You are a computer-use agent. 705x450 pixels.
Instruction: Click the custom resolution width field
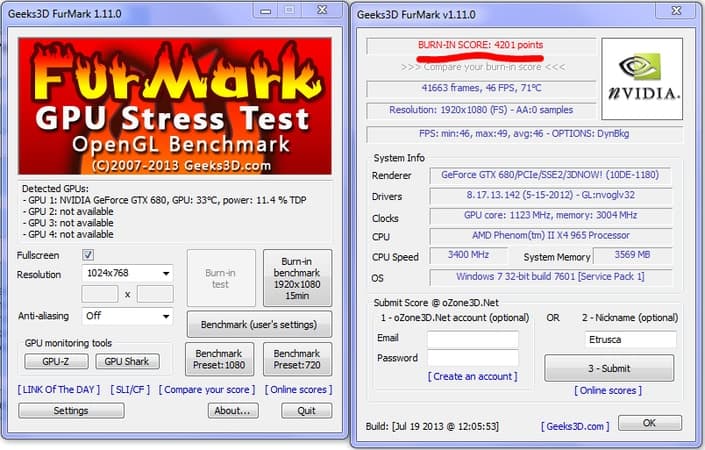pyautogui.click(x=100, y=294)
